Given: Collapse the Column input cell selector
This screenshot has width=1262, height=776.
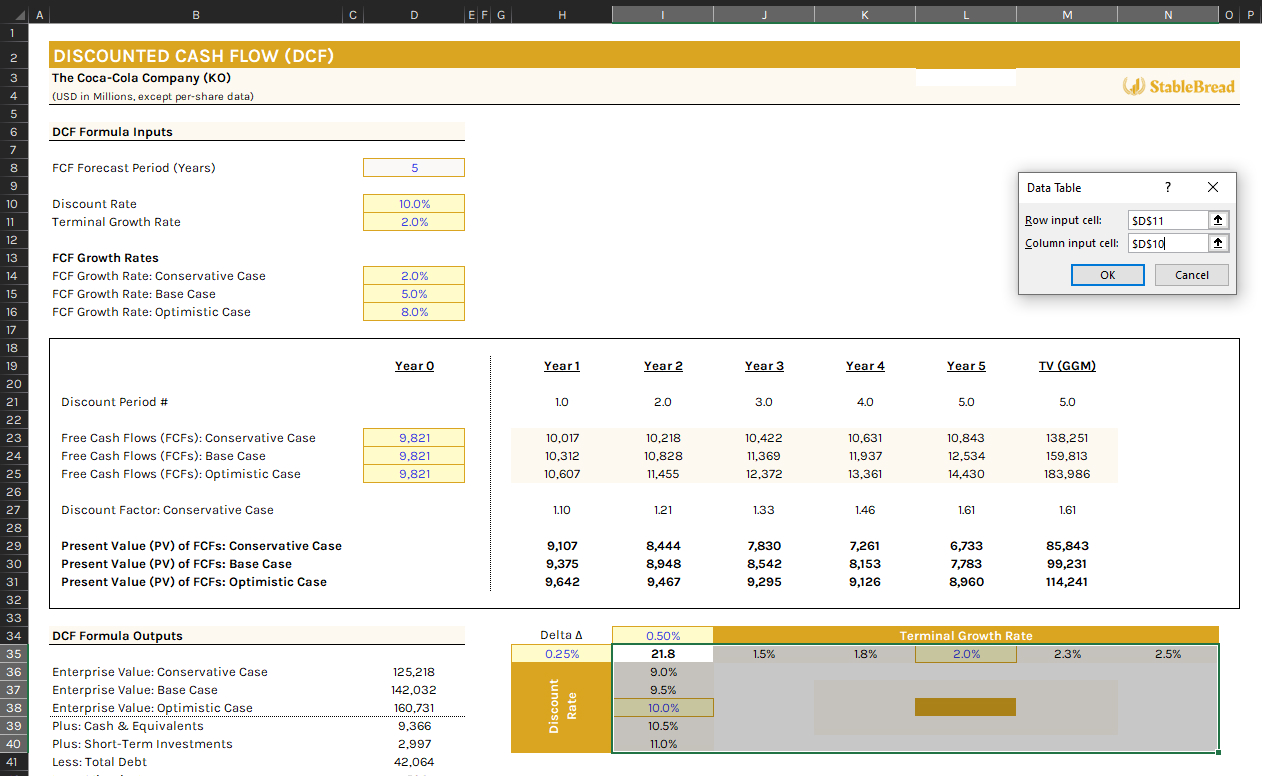Looking at the screenshot, I should pyautogui.click(x=1218, y=243).
